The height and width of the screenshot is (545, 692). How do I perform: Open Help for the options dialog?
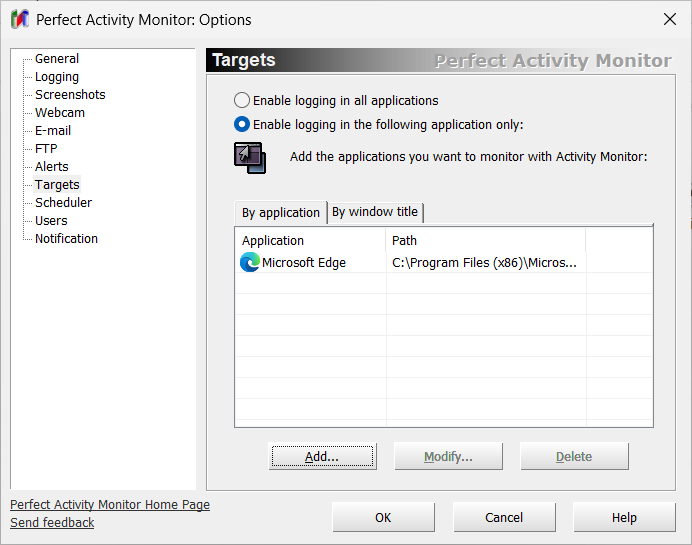point(624,518)
